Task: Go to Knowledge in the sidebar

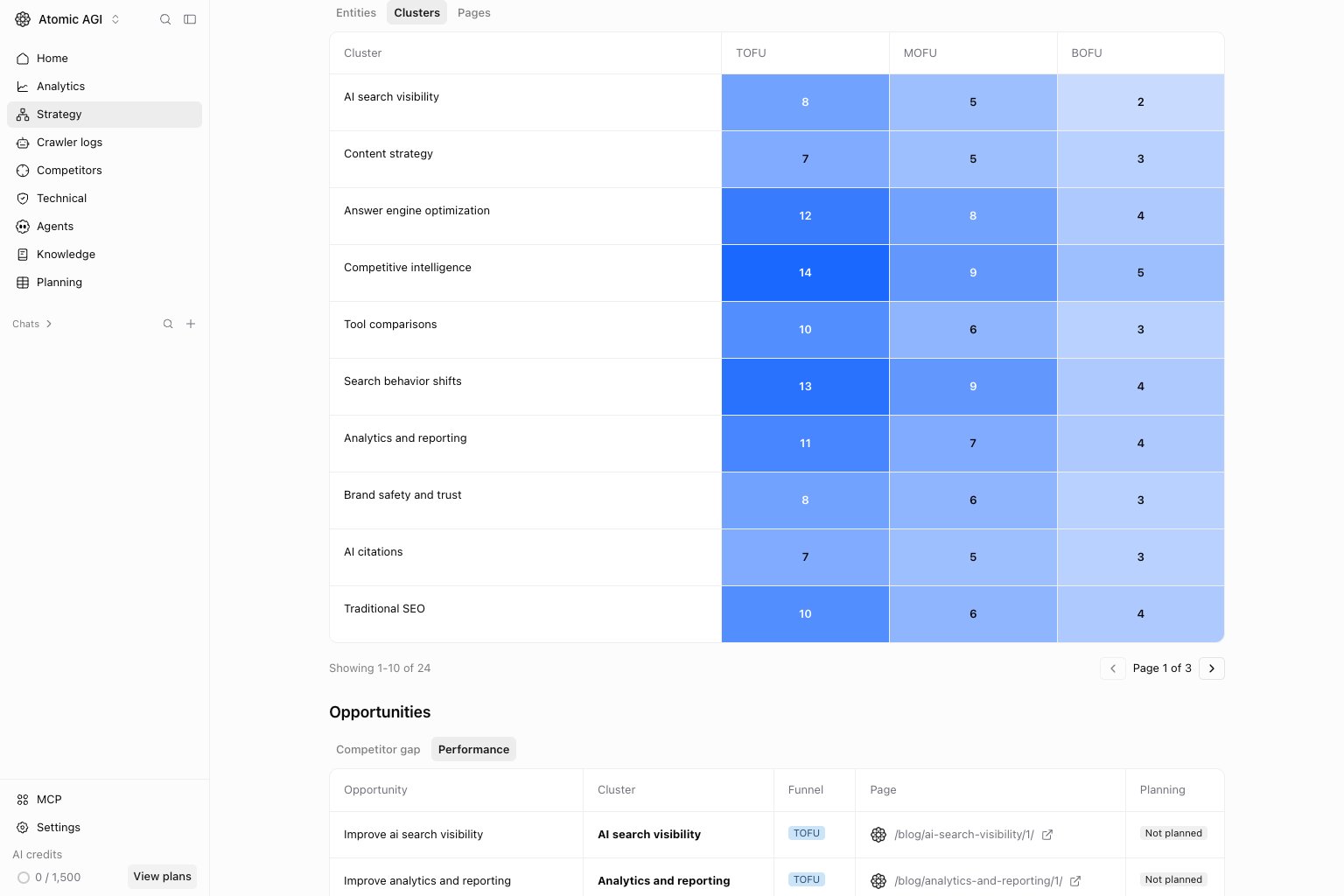Action: tap(104, 255)
